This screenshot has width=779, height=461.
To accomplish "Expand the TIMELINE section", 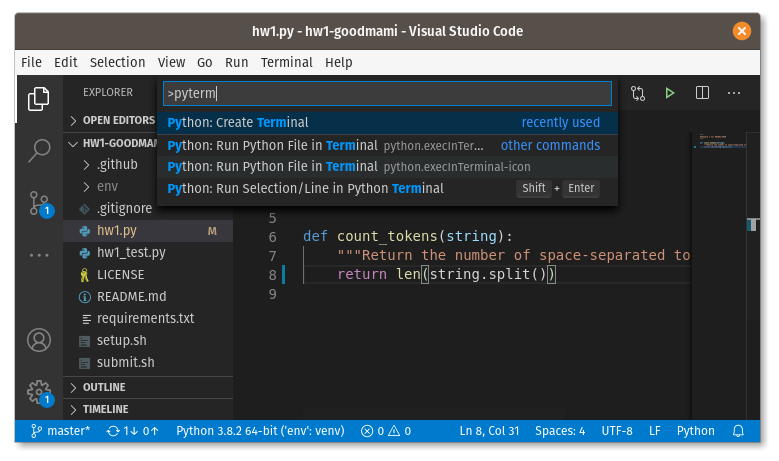I will pyautogui.click(x=148, y=409).
